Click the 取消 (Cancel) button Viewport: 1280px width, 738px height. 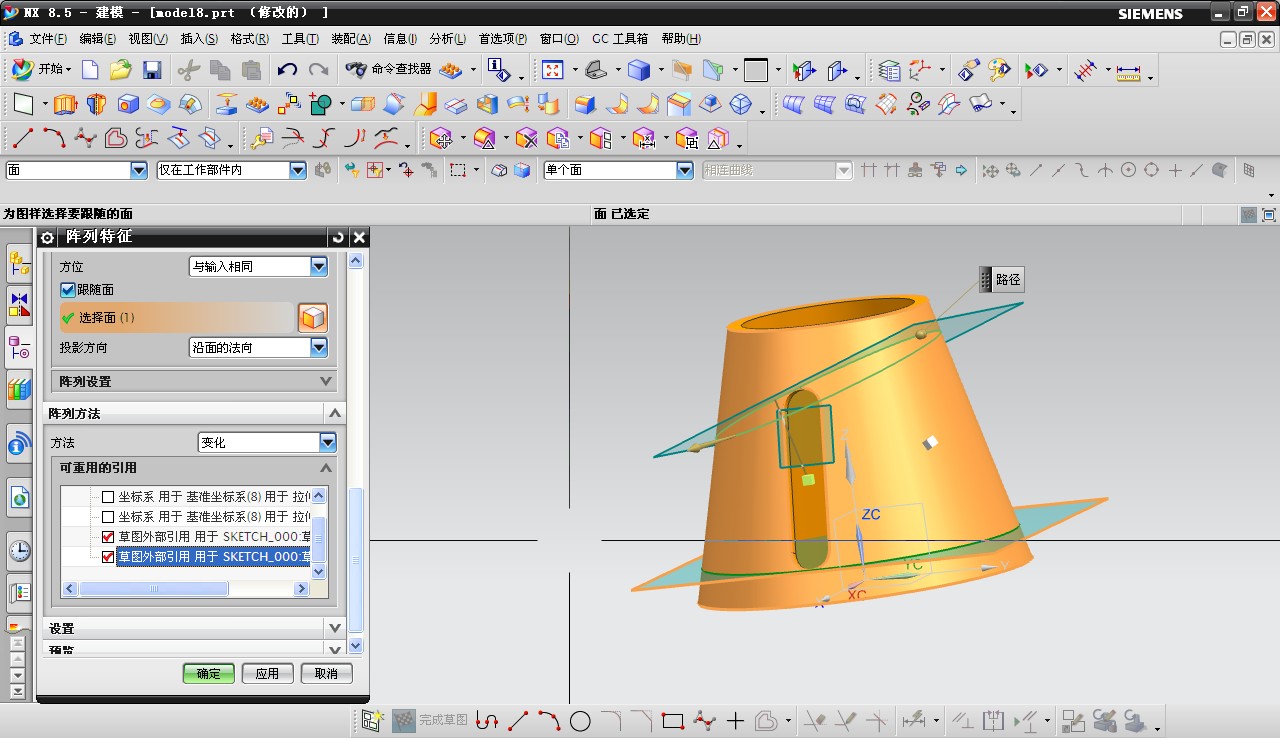[326, 673]
